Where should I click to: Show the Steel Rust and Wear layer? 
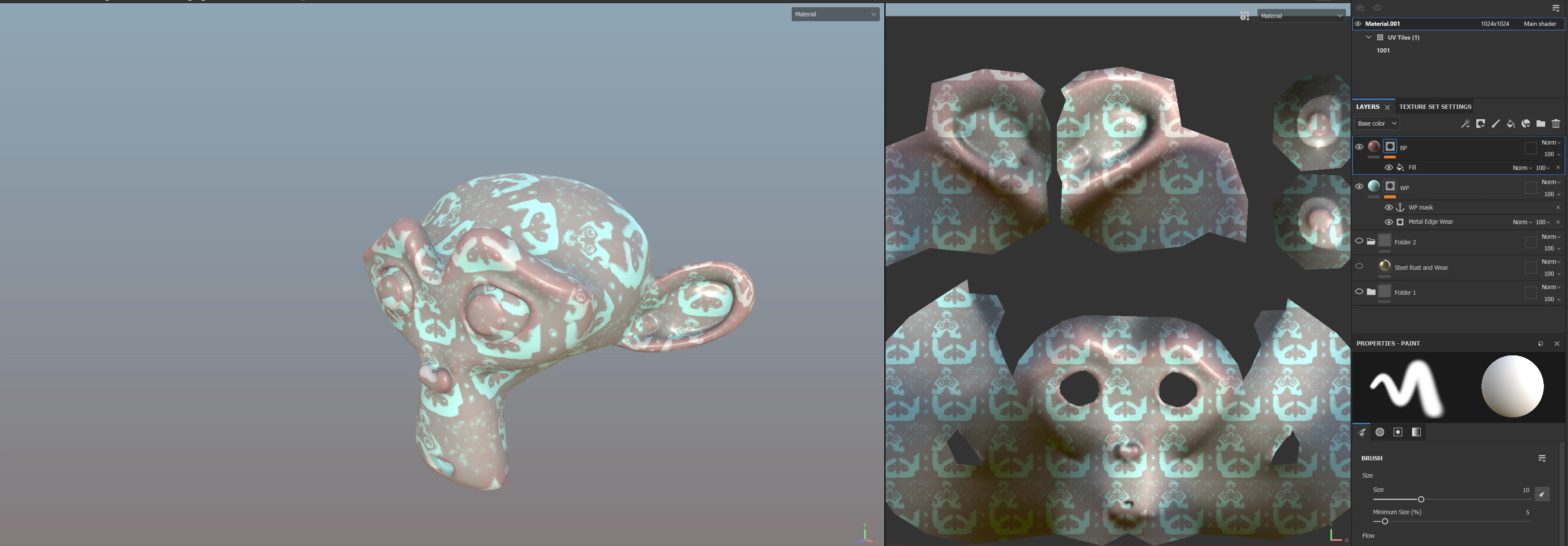[x=1359, y=266]
